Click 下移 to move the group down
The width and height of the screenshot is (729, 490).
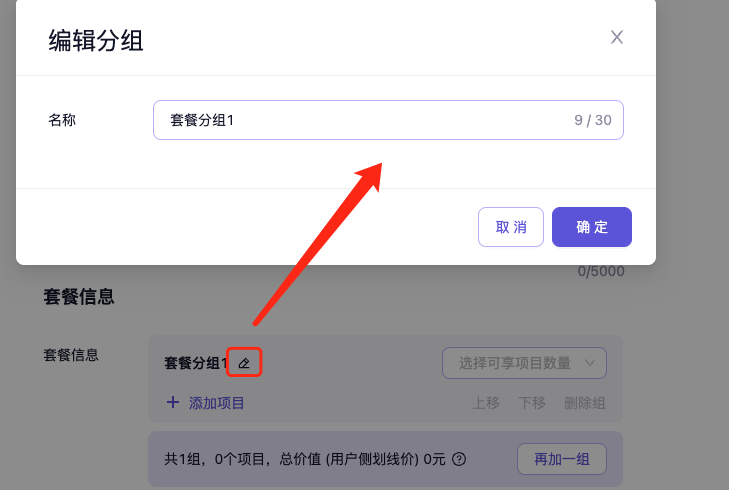tap(532, 404)
